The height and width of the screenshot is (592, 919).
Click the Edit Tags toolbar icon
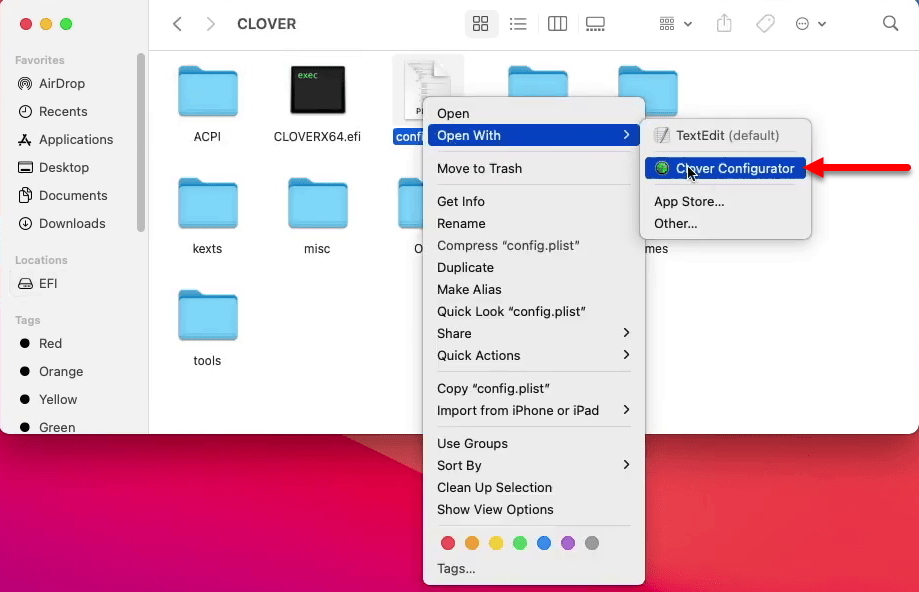[x=765, y=24]
